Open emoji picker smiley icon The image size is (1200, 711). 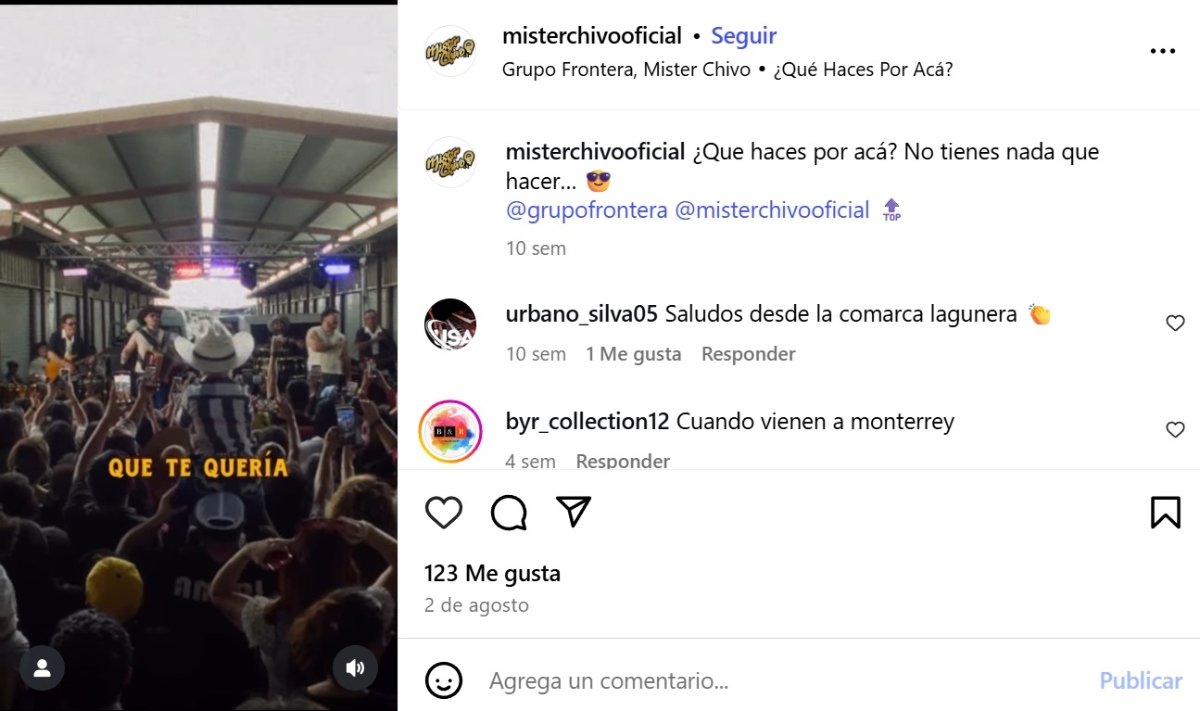coord(444,681)
